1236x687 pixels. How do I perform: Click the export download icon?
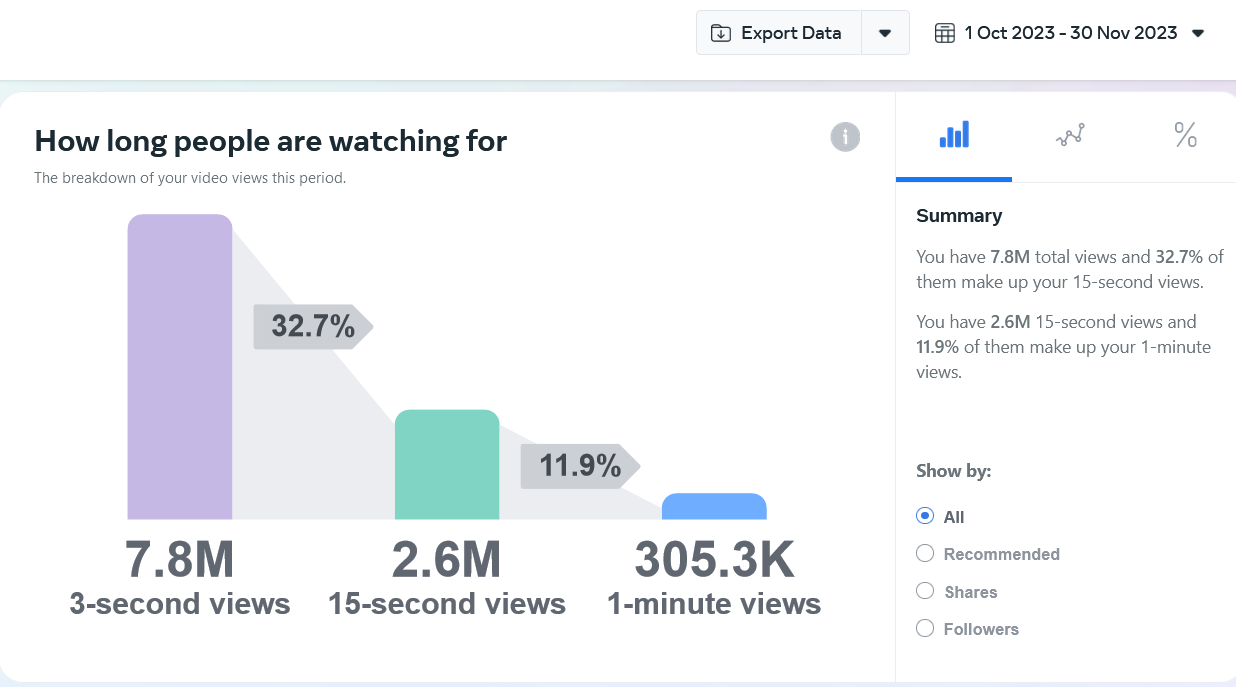pos(720,33)
